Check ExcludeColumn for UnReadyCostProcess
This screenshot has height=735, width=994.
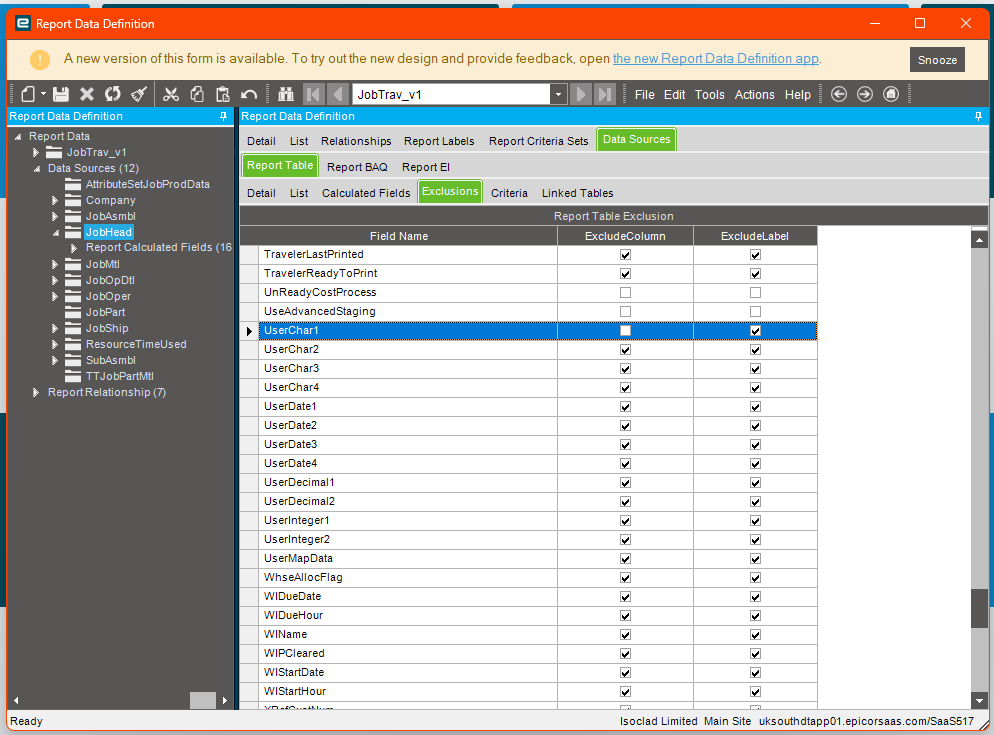pos(625,292)
